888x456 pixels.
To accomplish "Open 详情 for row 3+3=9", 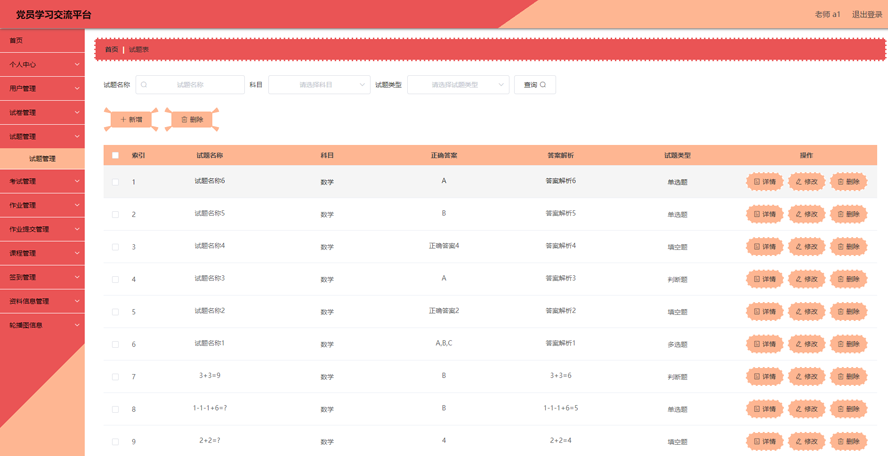I will [765, 376].
